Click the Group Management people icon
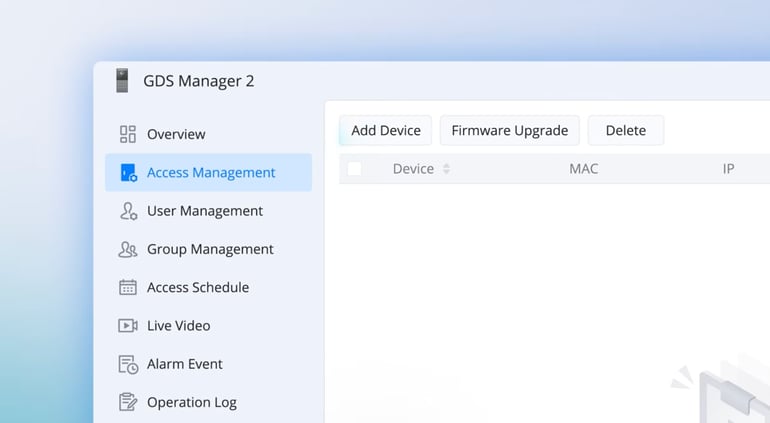The width and height of the screenshot is (770, 423). point(128,249)
